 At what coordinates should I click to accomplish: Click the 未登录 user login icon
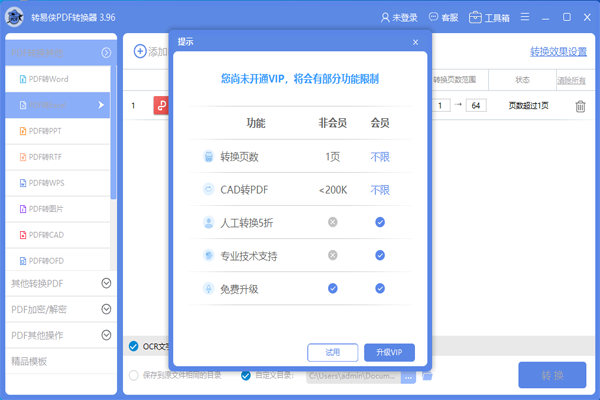pos(385,17)
